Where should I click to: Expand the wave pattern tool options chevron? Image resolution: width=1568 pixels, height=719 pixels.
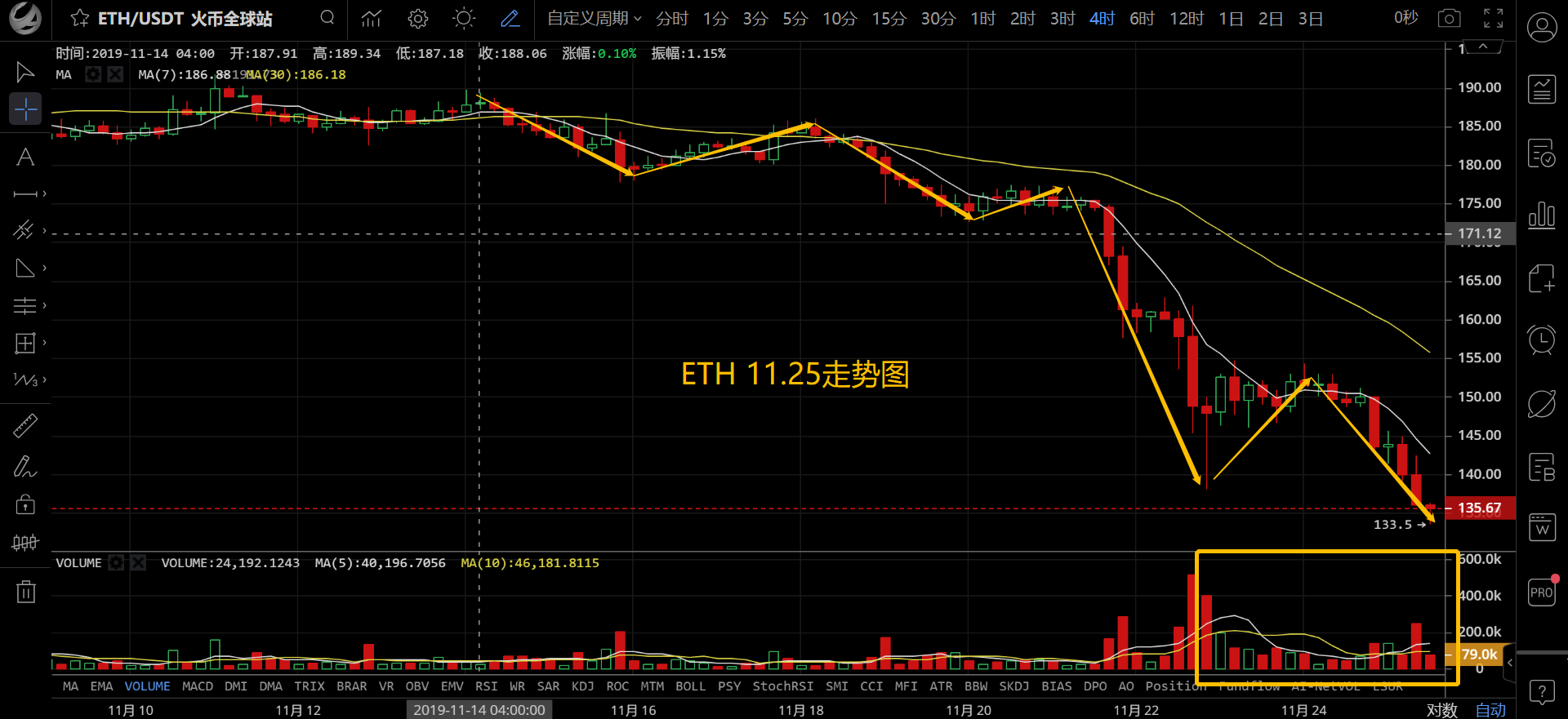pyautogui.click(x=44, y=379)
